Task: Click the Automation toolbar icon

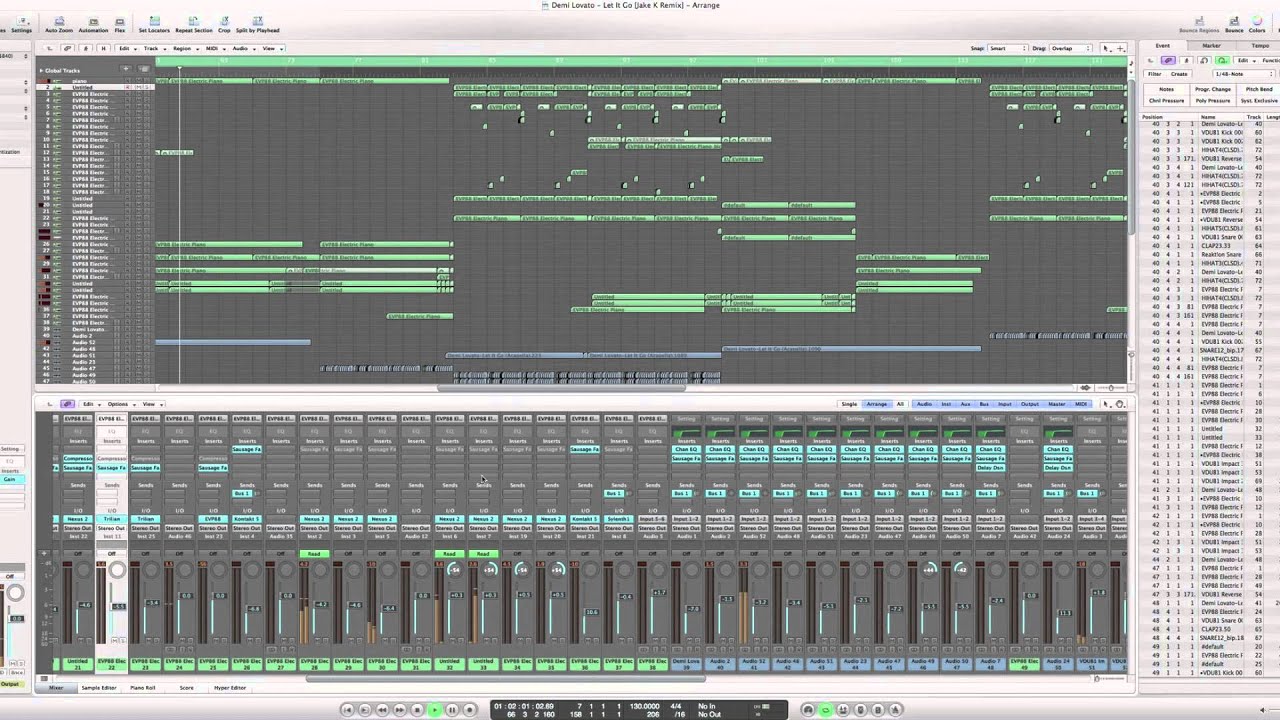Action: pos(93,22)
